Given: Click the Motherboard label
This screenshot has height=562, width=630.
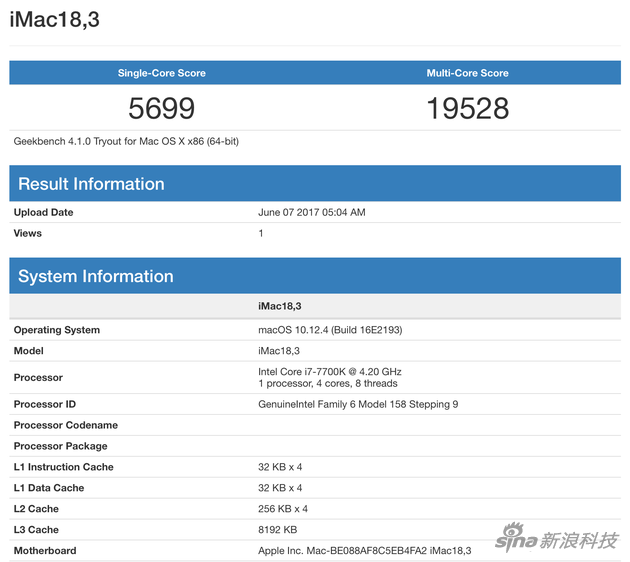Looking at the screenshot, I should click(x=45, y=550).
